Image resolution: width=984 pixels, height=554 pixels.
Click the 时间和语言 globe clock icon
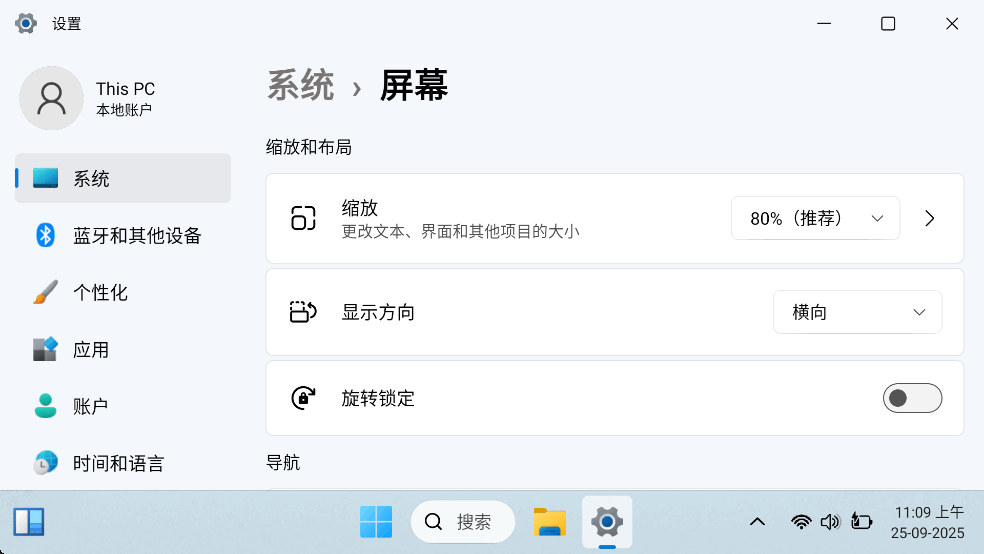45,463
